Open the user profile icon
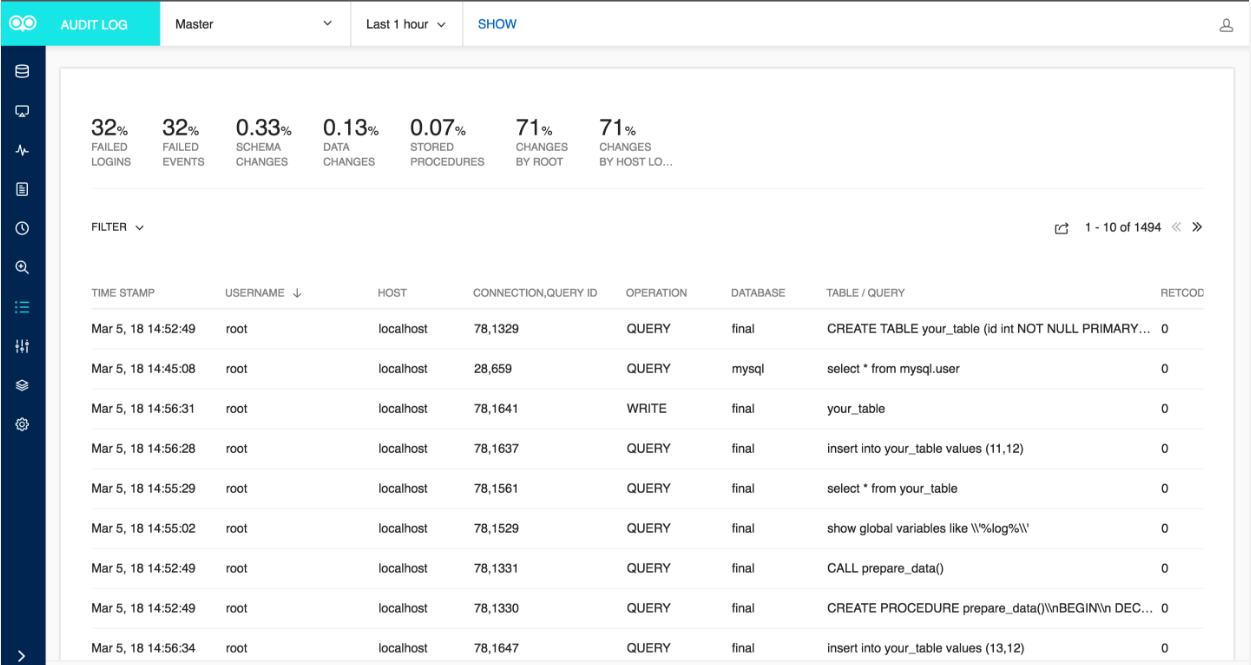The height and width of the screenshot is (665, 1251). point(1226,25)
